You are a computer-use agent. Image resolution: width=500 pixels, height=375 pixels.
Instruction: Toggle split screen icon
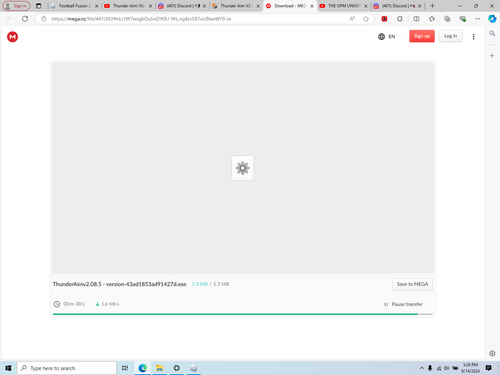(x=416, y=19)
